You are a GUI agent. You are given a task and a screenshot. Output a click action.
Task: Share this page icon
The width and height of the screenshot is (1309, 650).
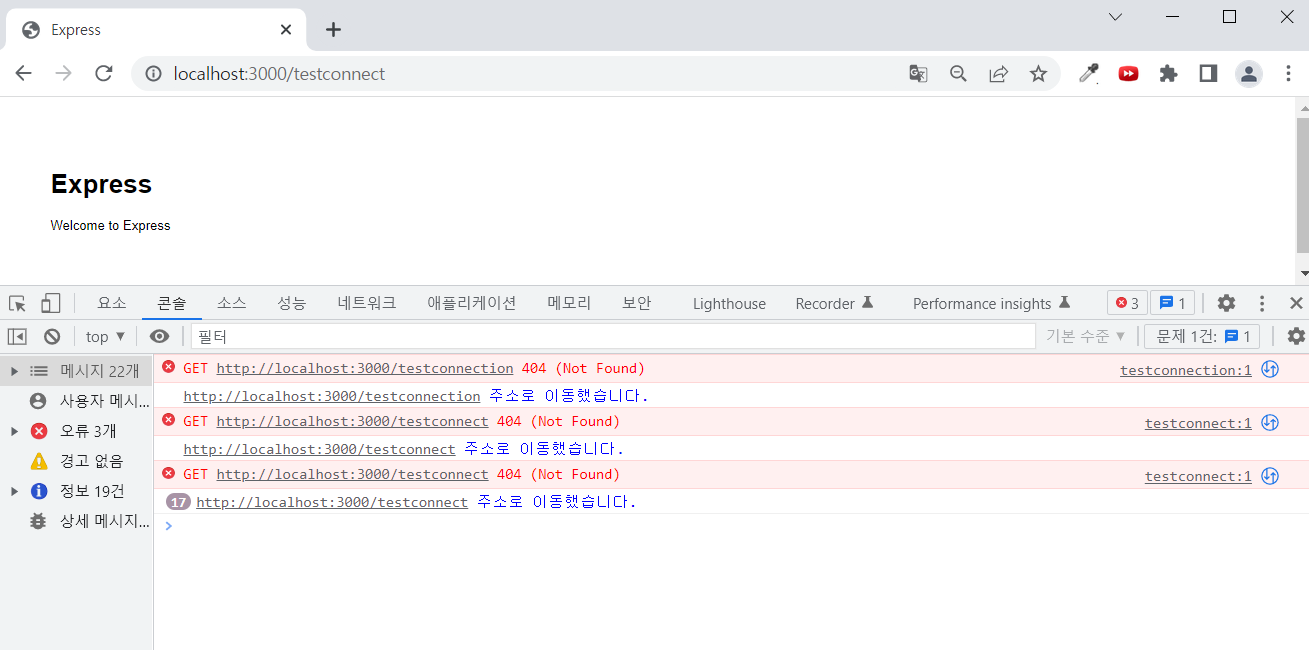coord(998,73)
